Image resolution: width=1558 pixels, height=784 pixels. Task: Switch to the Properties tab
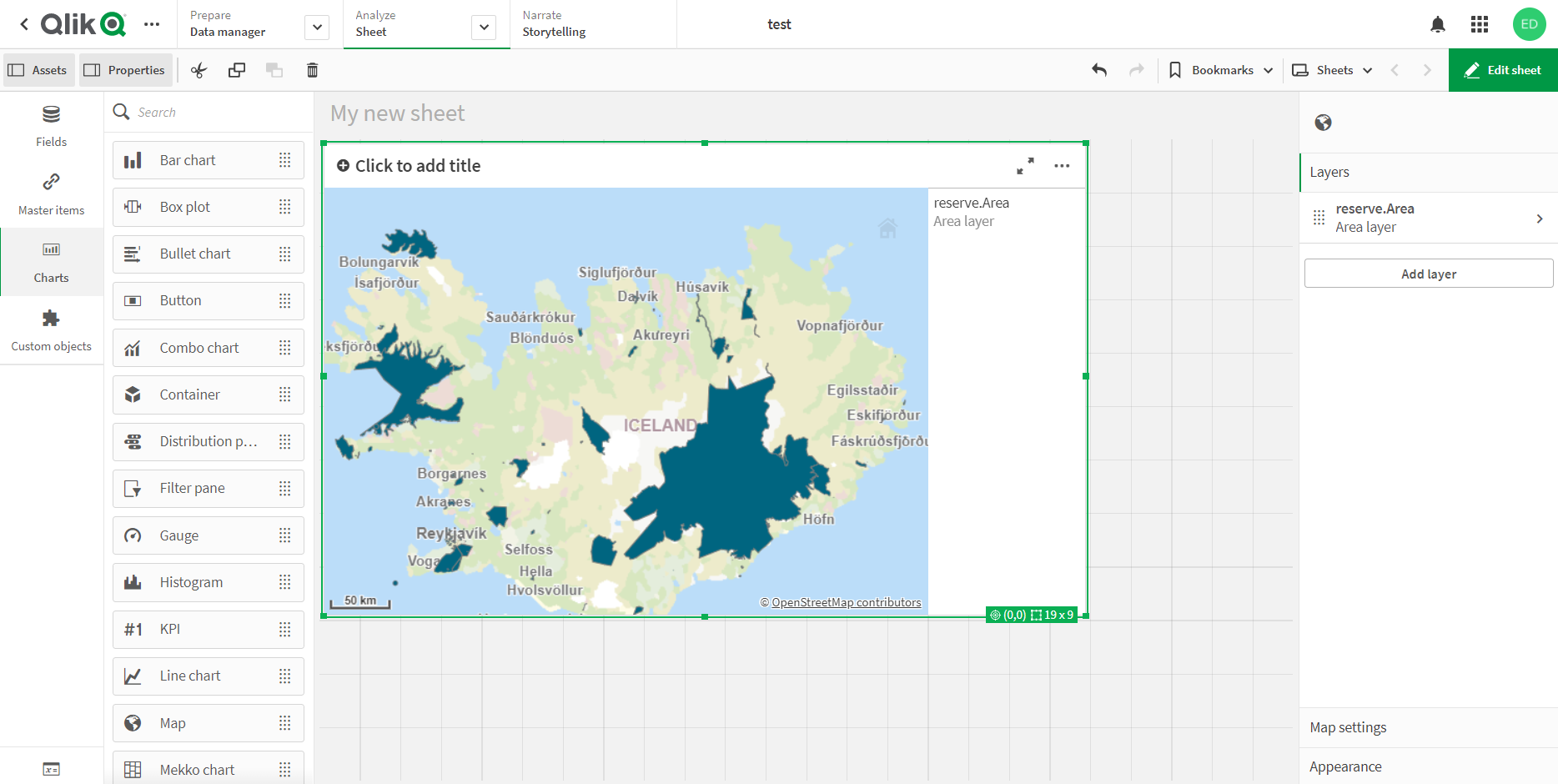[125, 70]
